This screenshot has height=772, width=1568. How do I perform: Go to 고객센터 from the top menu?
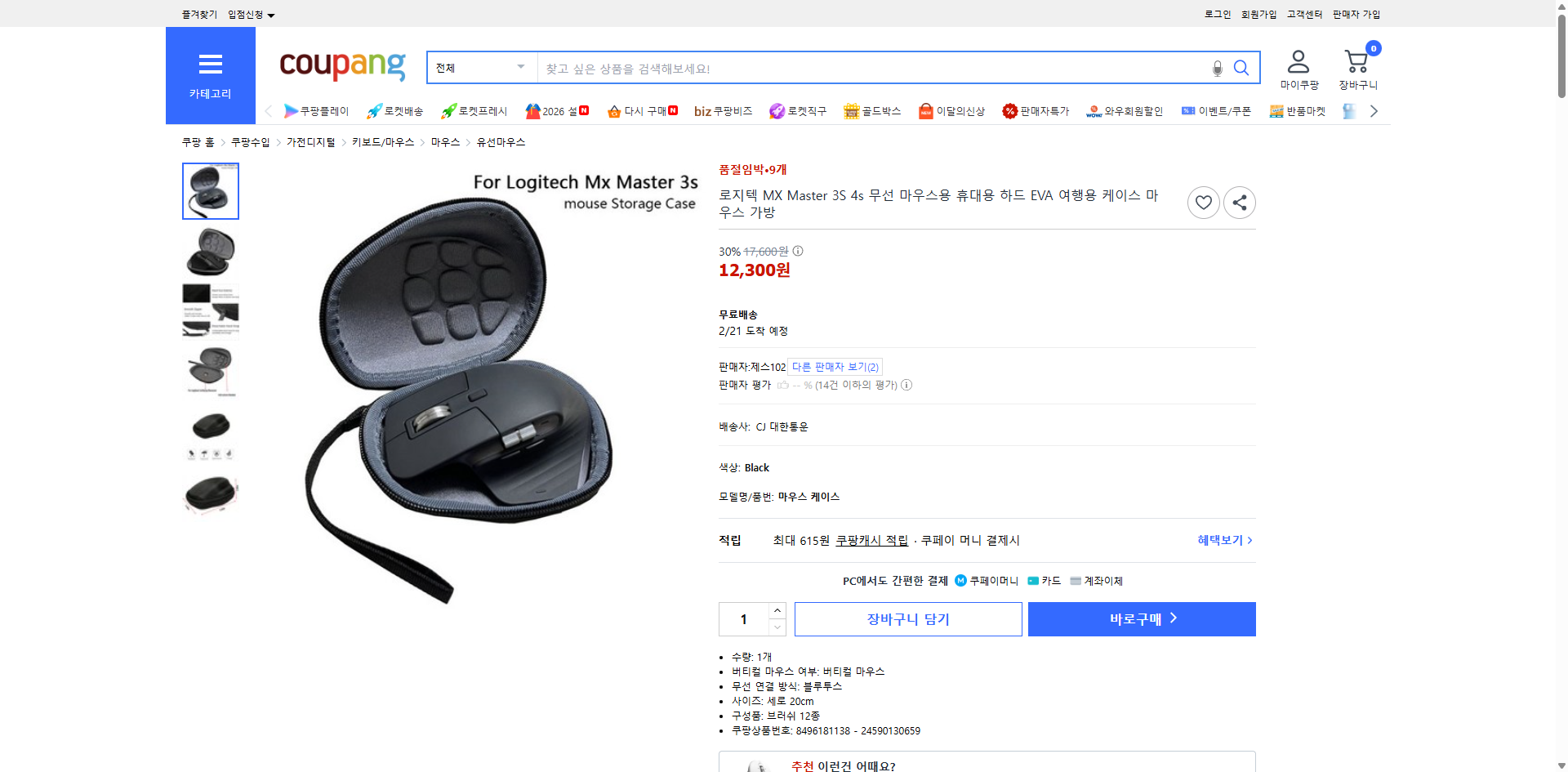[1303, 14]
